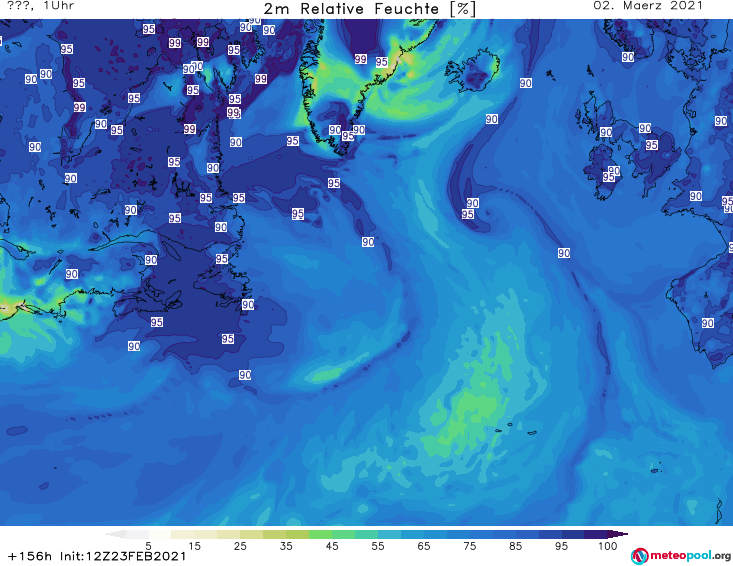Image resolution: width=733 pixels, height=566 pixels.
Task: Click the olive 35–40 legend swatch
Action: click(297, 534)
